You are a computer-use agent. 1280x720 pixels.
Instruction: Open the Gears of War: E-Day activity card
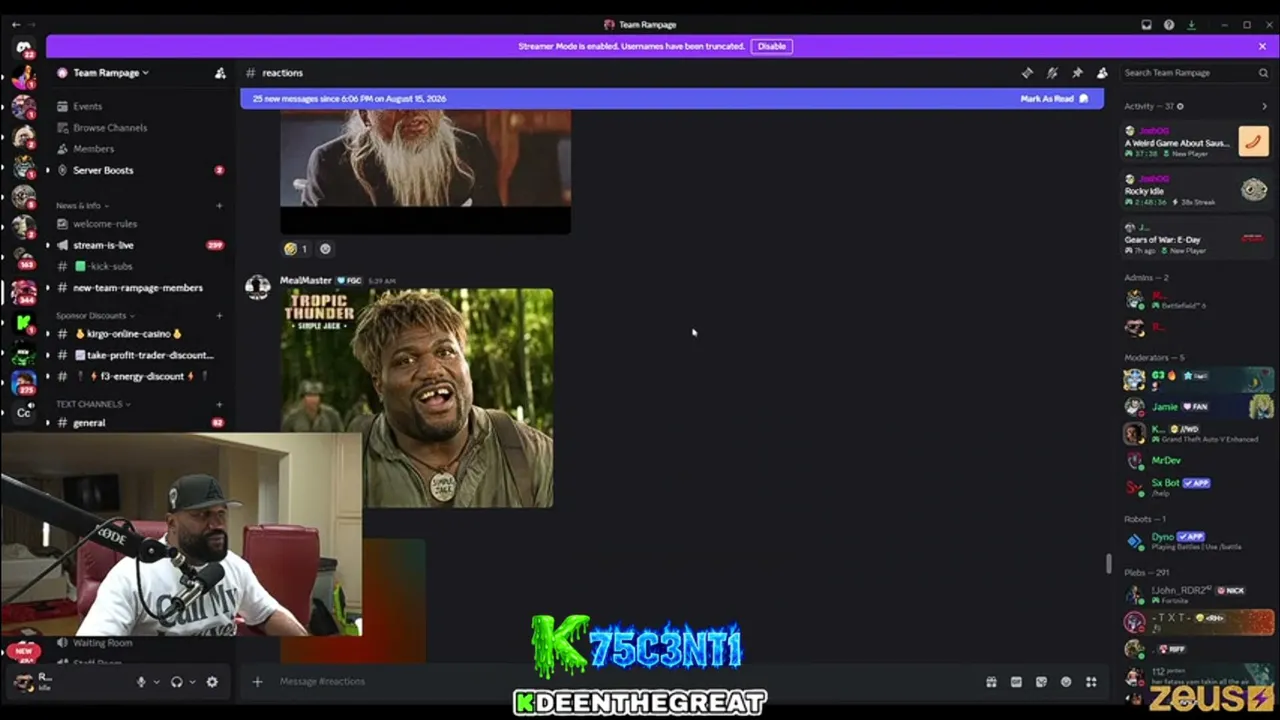pyautogui.click(x=1196, y=239)
